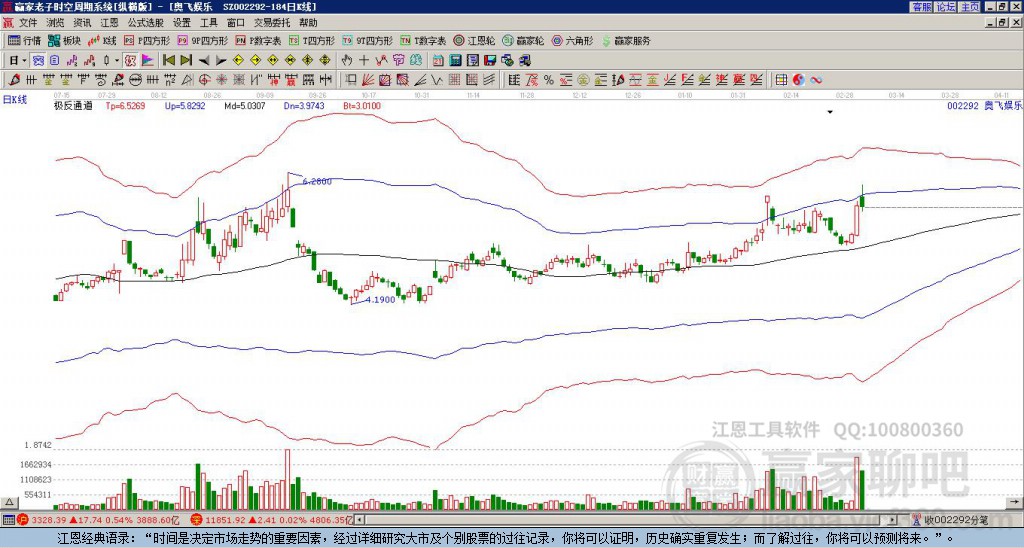Open the T四方形 tool
The height and width of the screenshot is (548, 1024).
point(312,40)
